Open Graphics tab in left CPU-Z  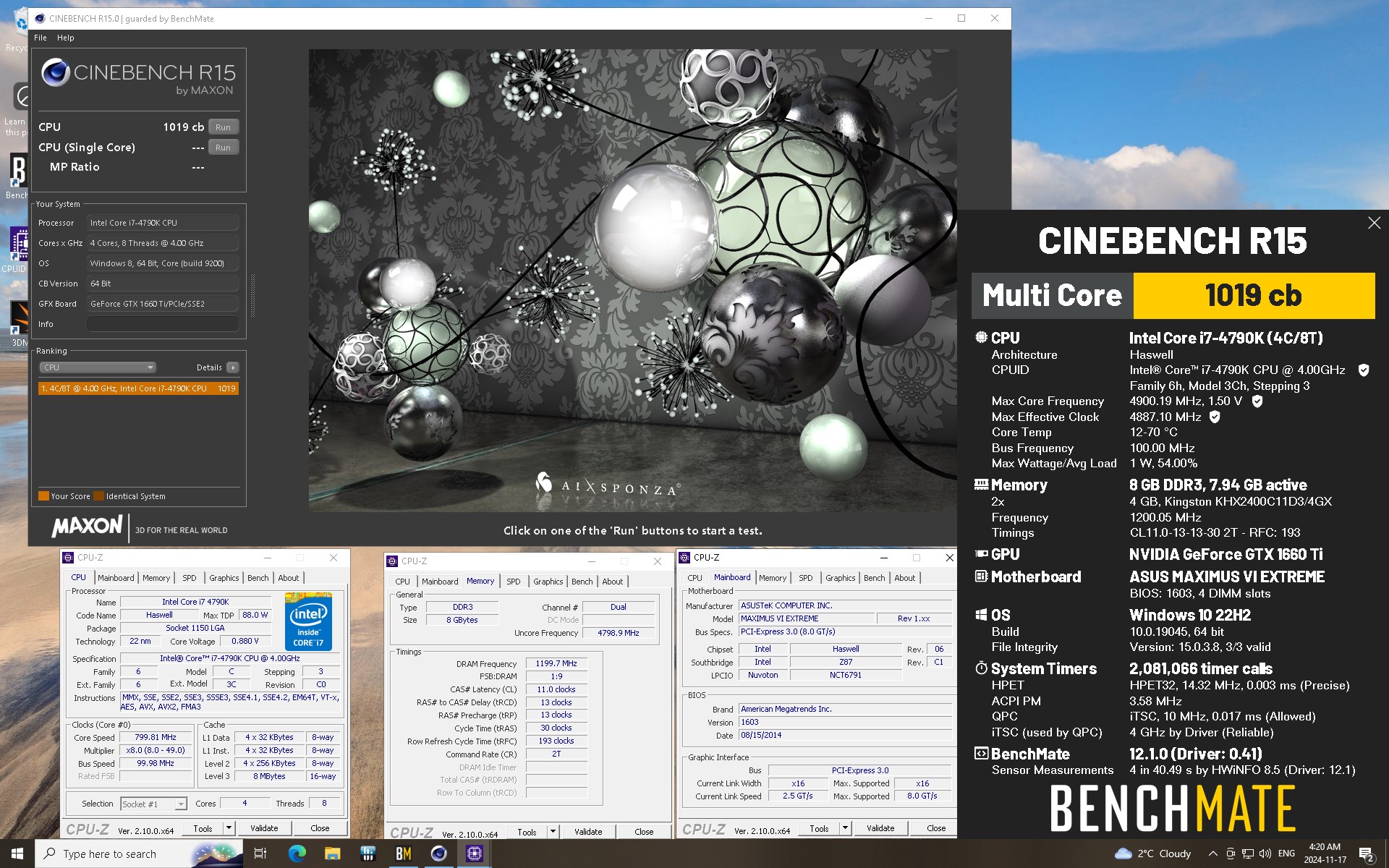[224, 578]
